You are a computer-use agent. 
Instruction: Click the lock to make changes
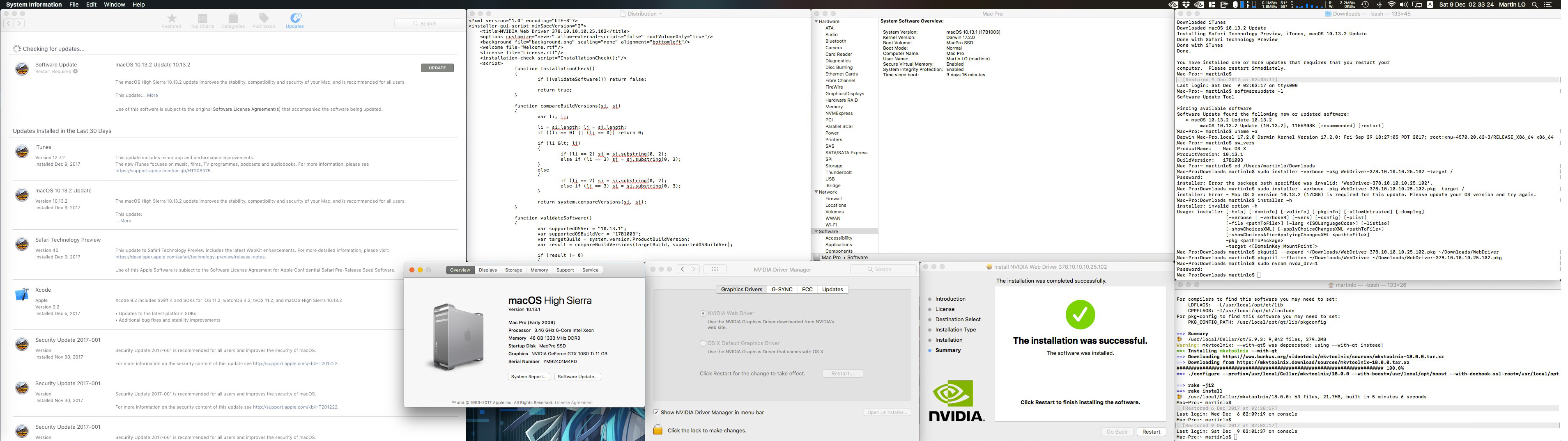click(658, 430)
